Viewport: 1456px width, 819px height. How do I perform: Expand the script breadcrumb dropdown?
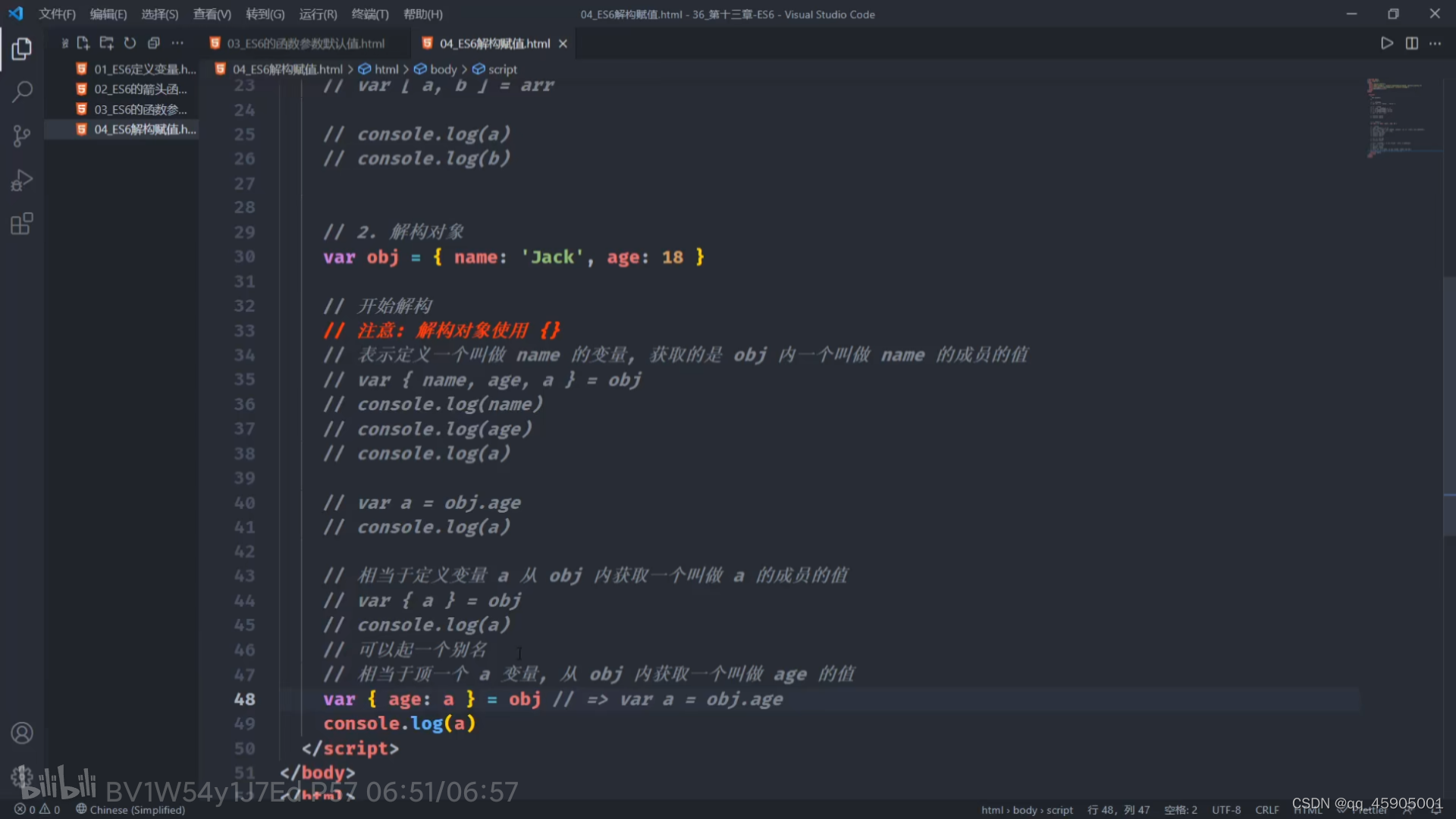[502, 69]
